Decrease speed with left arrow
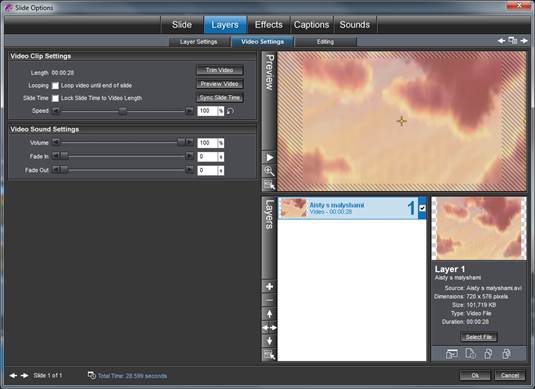The height and width of the screenshot is (389, 535). 56,111
